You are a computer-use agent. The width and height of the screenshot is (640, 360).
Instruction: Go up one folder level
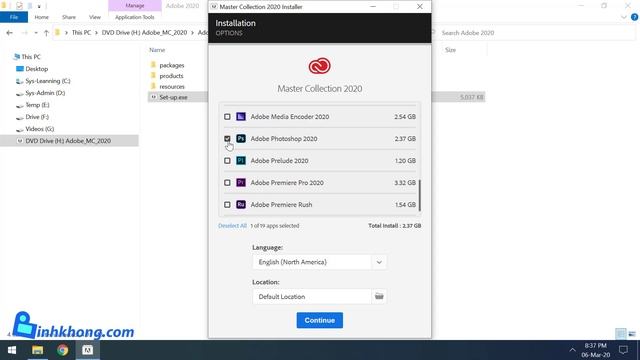coord(46,33)
